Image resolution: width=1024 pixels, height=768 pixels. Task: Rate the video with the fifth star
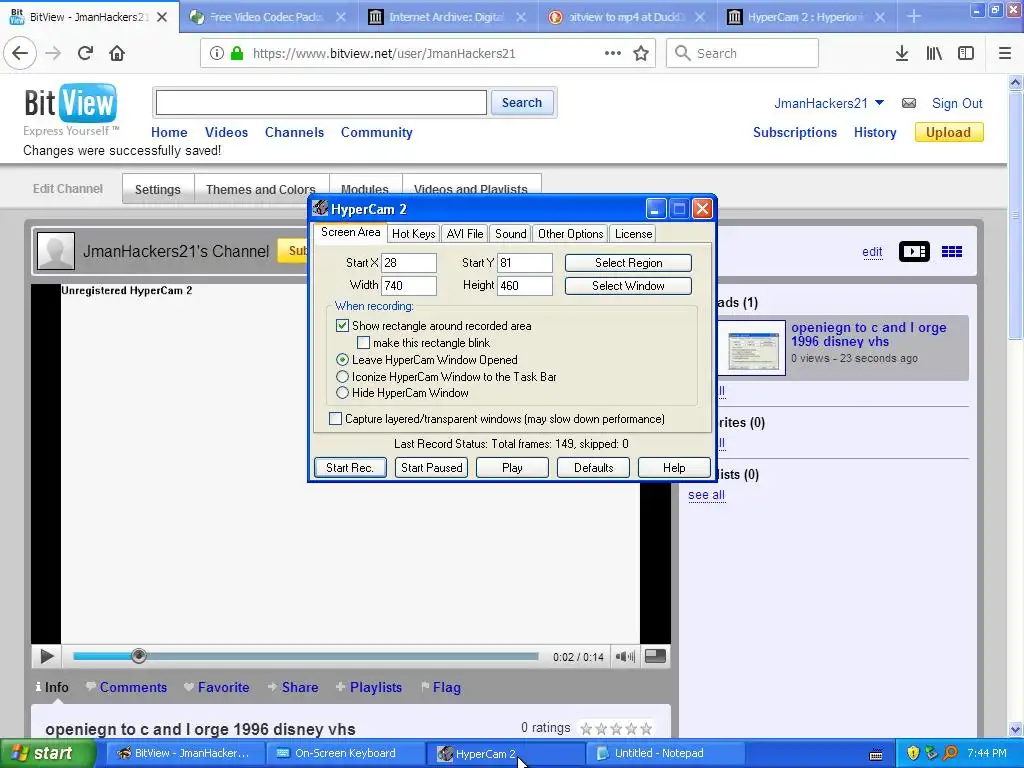click(x=647, y=728)
